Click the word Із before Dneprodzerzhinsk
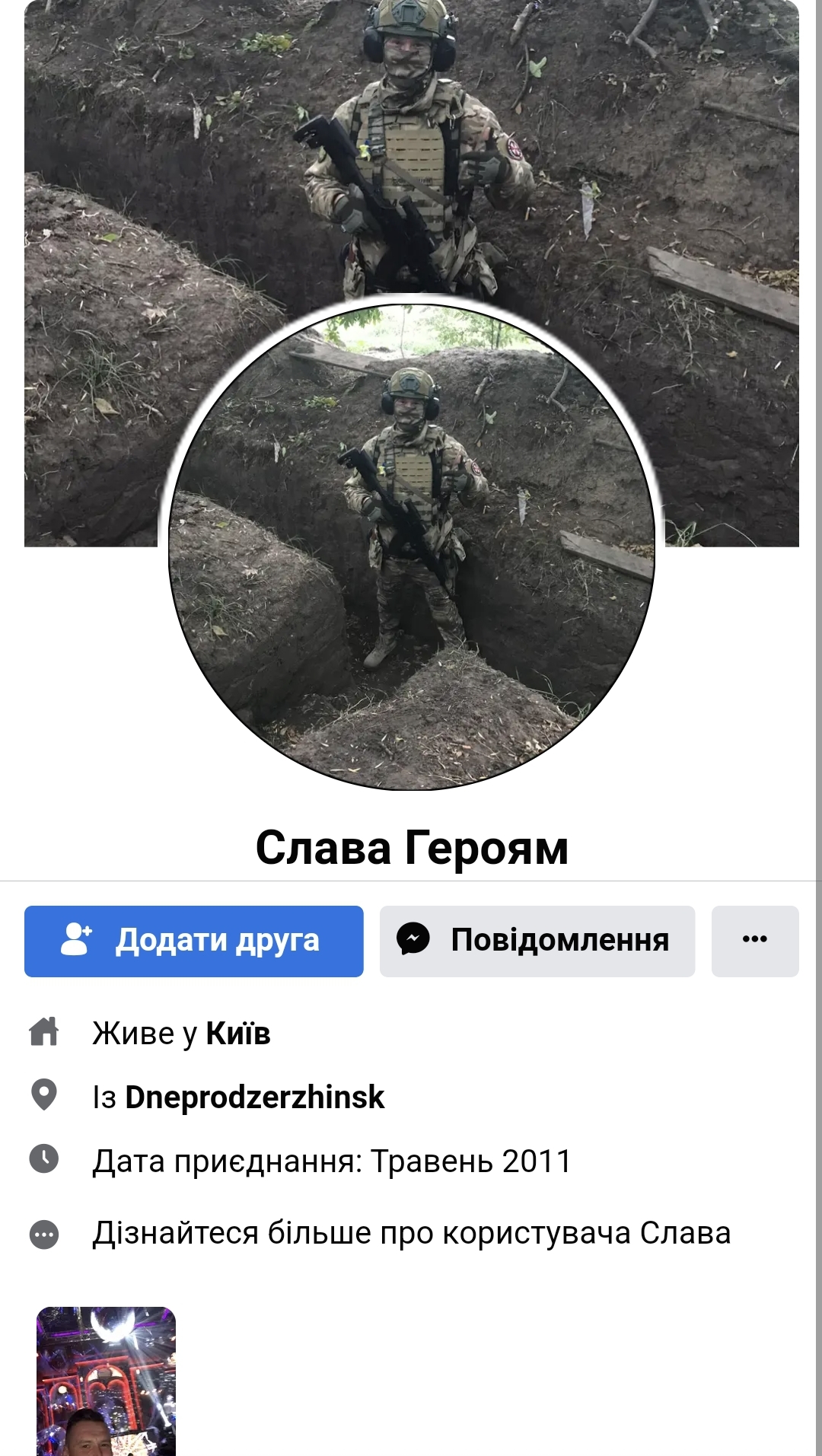 (x=104, y=1097)
